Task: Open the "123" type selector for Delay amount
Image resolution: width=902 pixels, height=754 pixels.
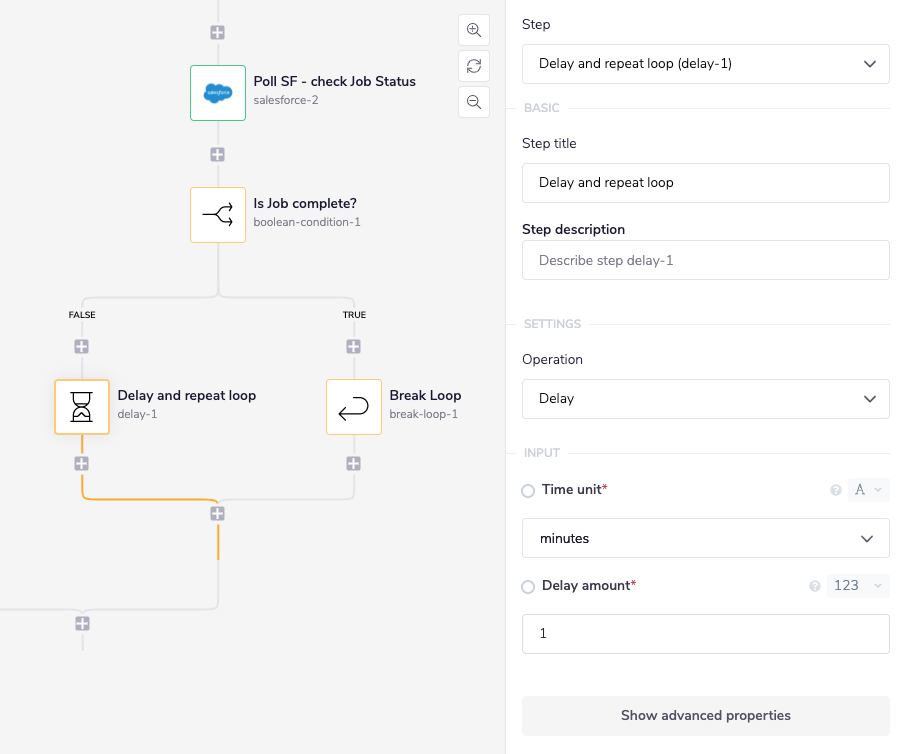Action: click(x=857, y=585)
